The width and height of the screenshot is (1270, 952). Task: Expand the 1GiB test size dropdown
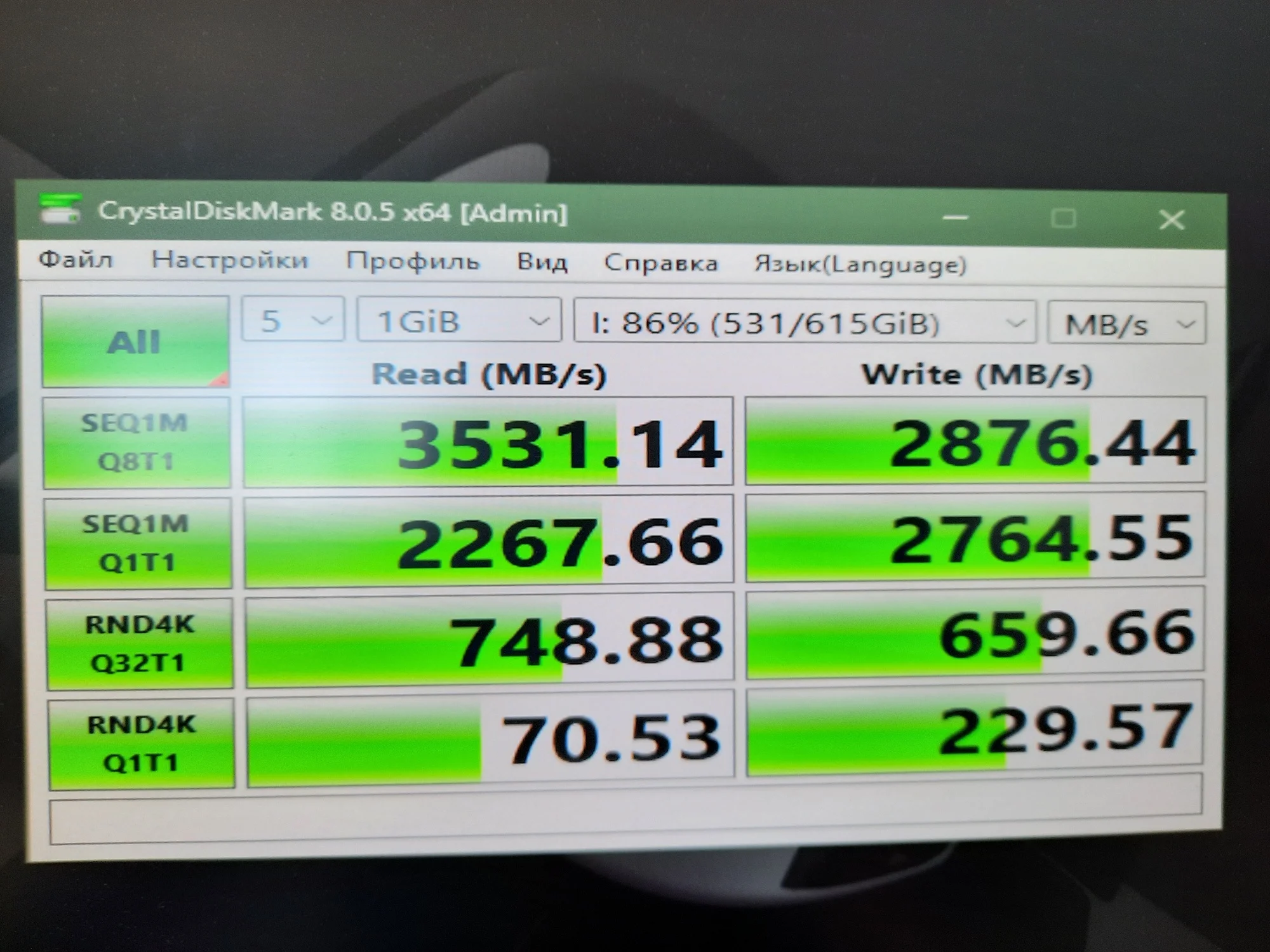(x=458, y=321)
